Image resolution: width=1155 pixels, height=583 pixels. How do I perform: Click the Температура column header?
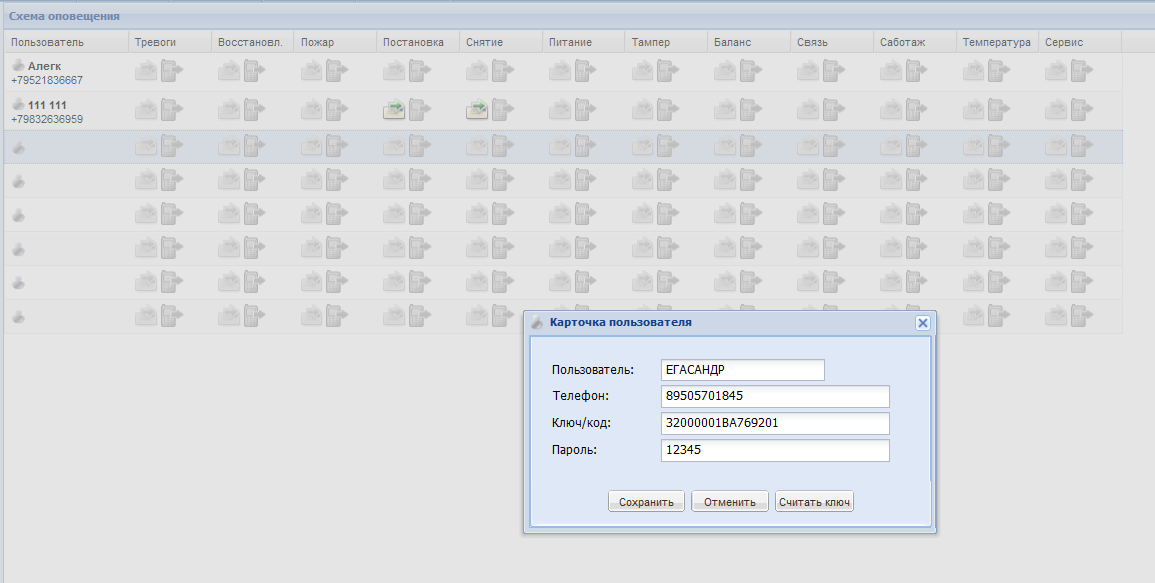997,42
